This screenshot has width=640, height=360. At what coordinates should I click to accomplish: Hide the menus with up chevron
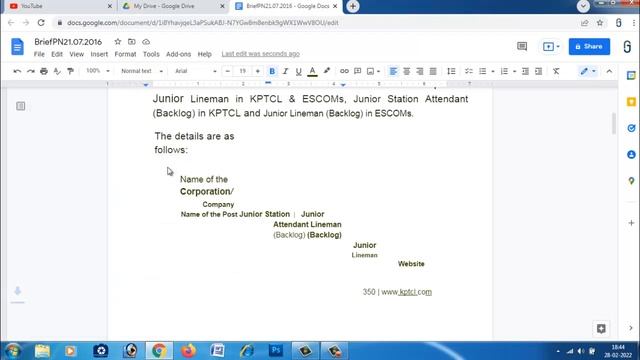click(609, 71)
